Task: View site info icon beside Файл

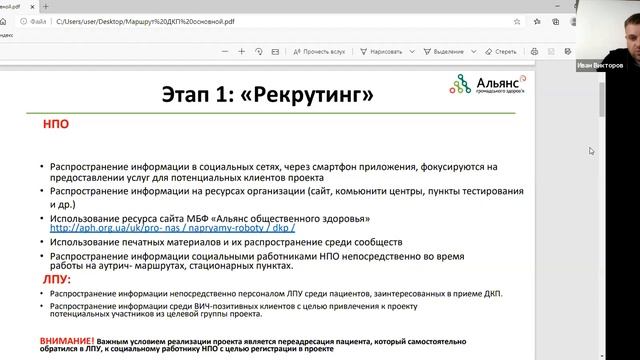Action: click(23, 22)
